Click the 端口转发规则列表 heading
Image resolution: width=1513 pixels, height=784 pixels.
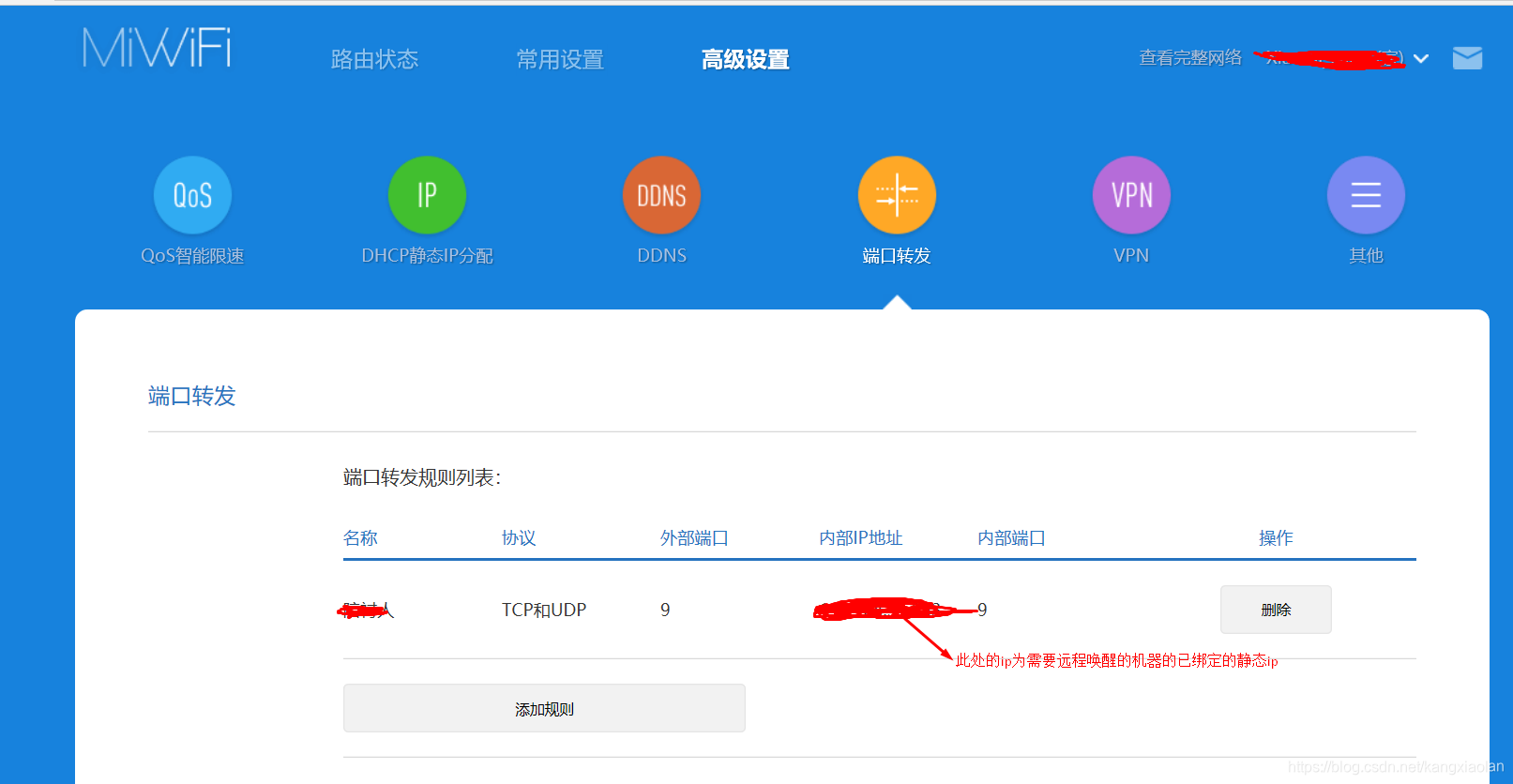(x=422, y=477)
